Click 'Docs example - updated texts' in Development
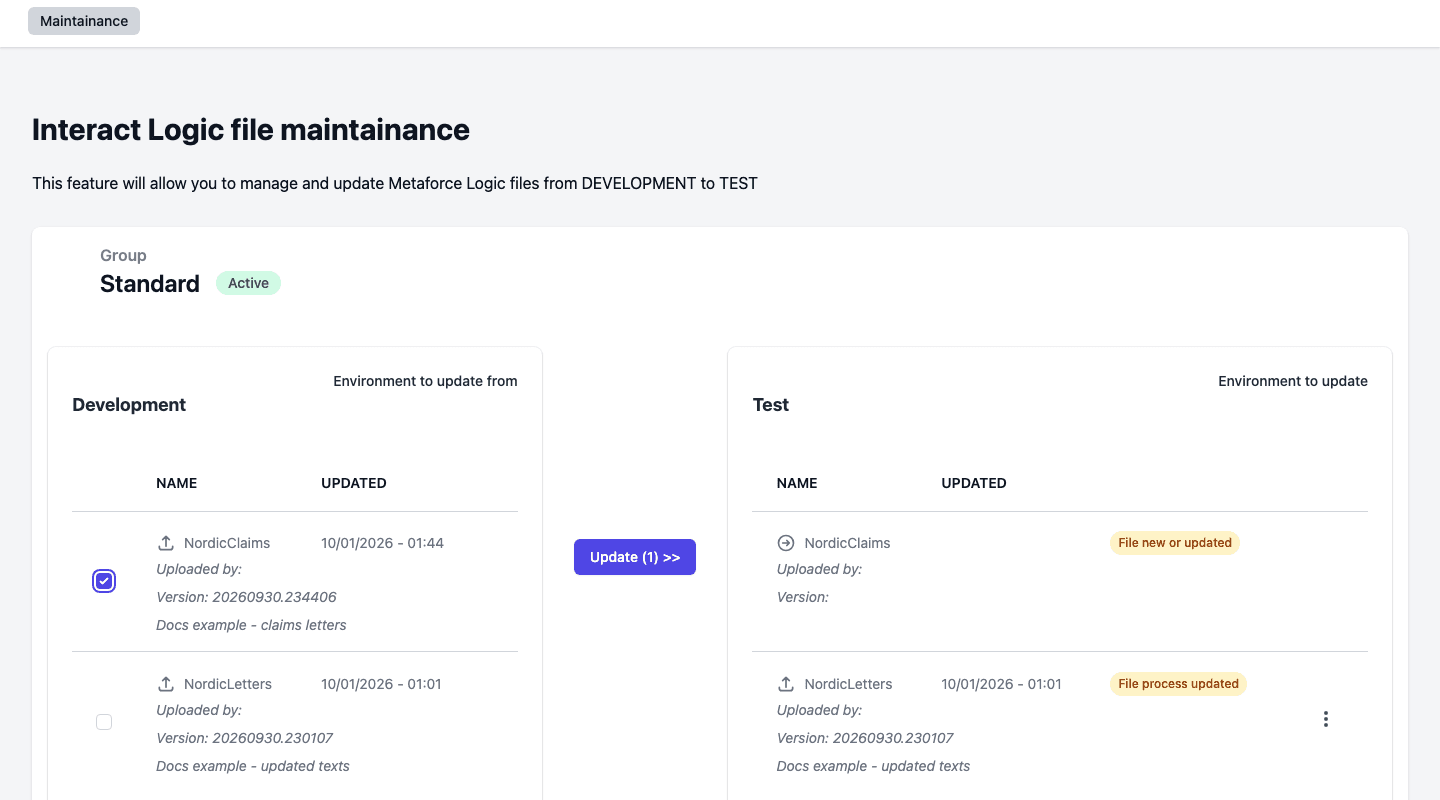 click(x=253, y=766)
